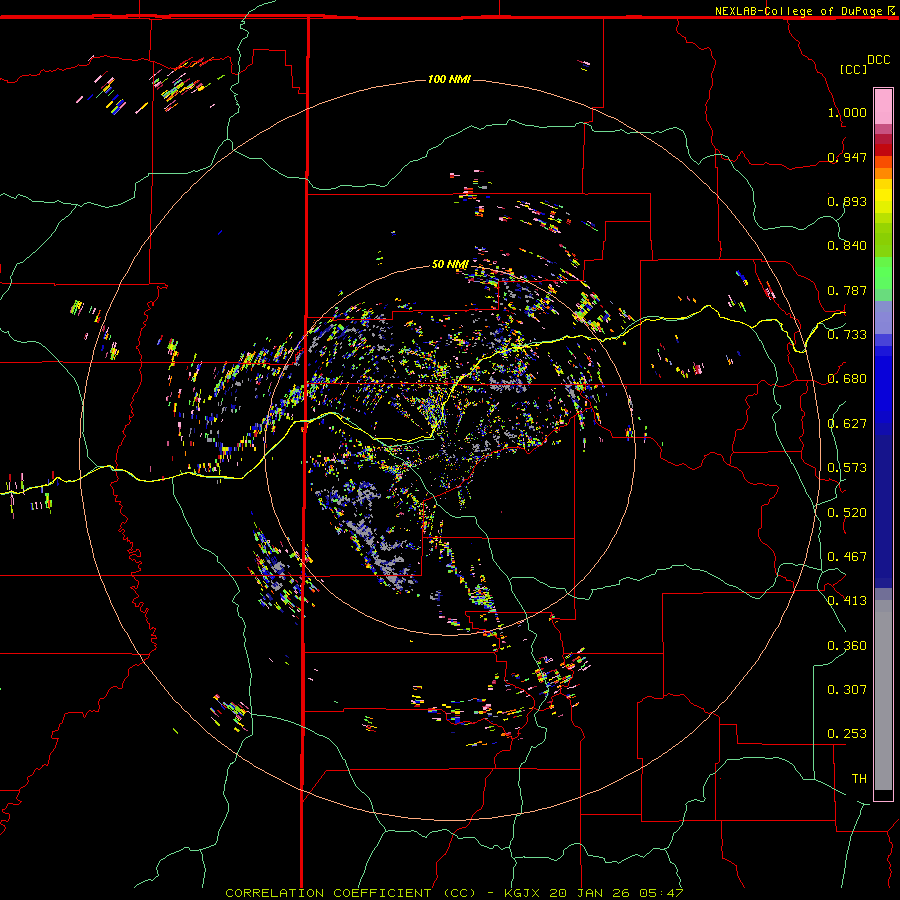This screenshot has height=900, width=900.
Task: Click the TH threshold label
Action: (x=859, y=779)
